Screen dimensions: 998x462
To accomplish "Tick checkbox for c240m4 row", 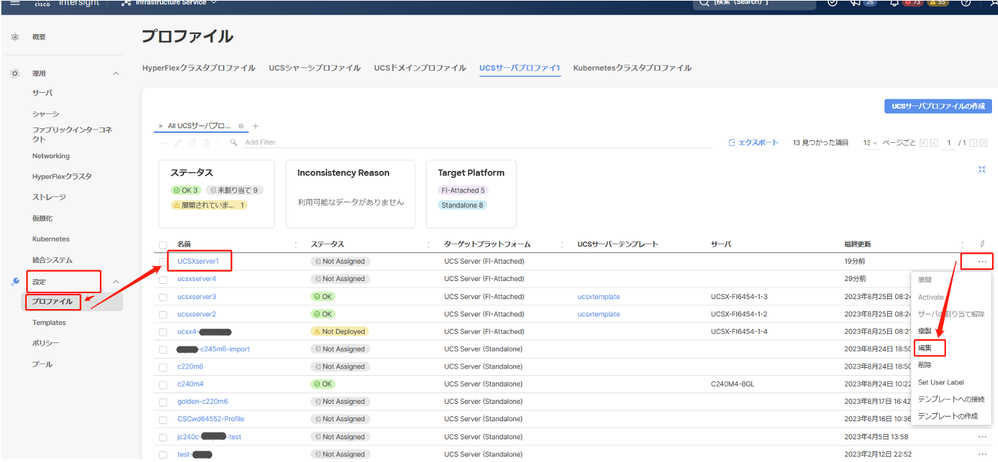I will [163, 384].
